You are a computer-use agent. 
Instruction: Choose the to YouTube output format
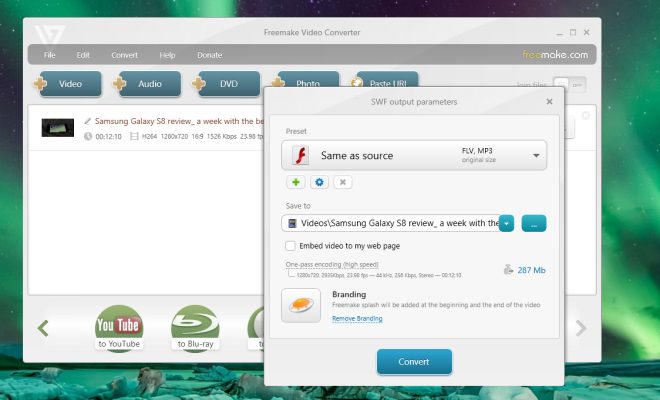119,328
